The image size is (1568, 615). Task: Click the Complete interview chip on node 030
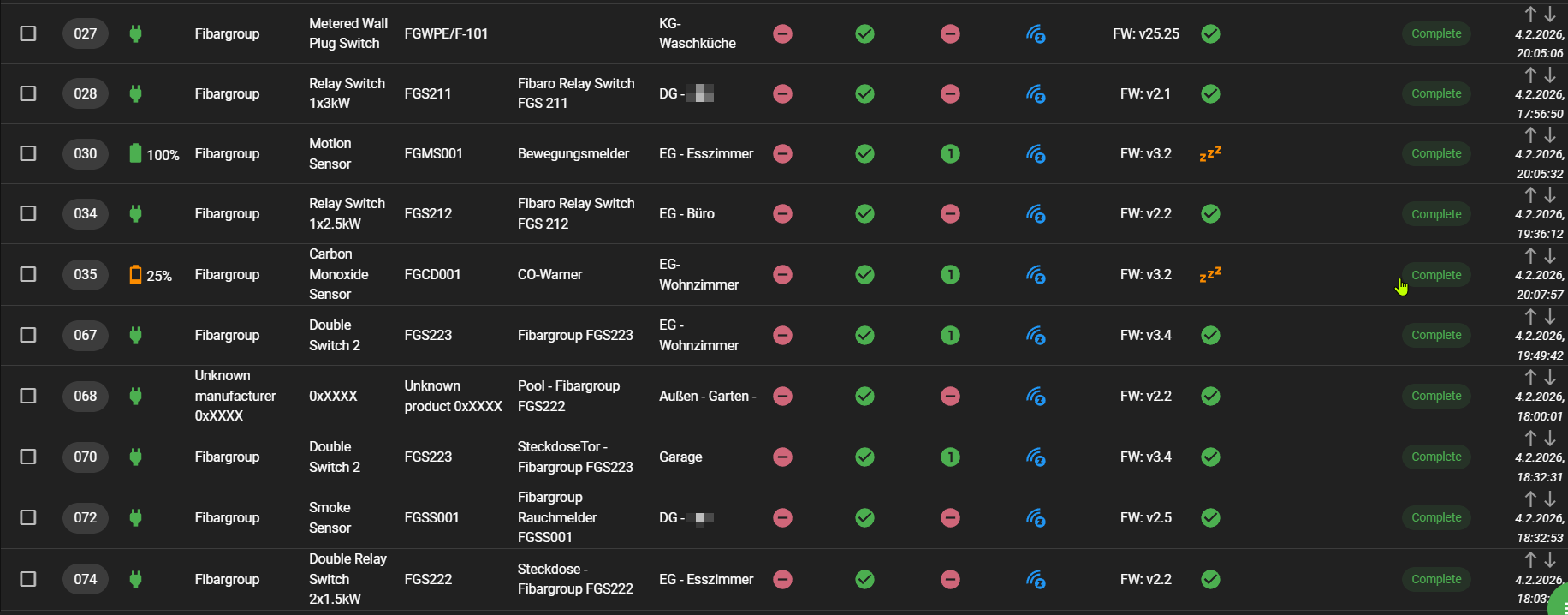coord(1436,153)
